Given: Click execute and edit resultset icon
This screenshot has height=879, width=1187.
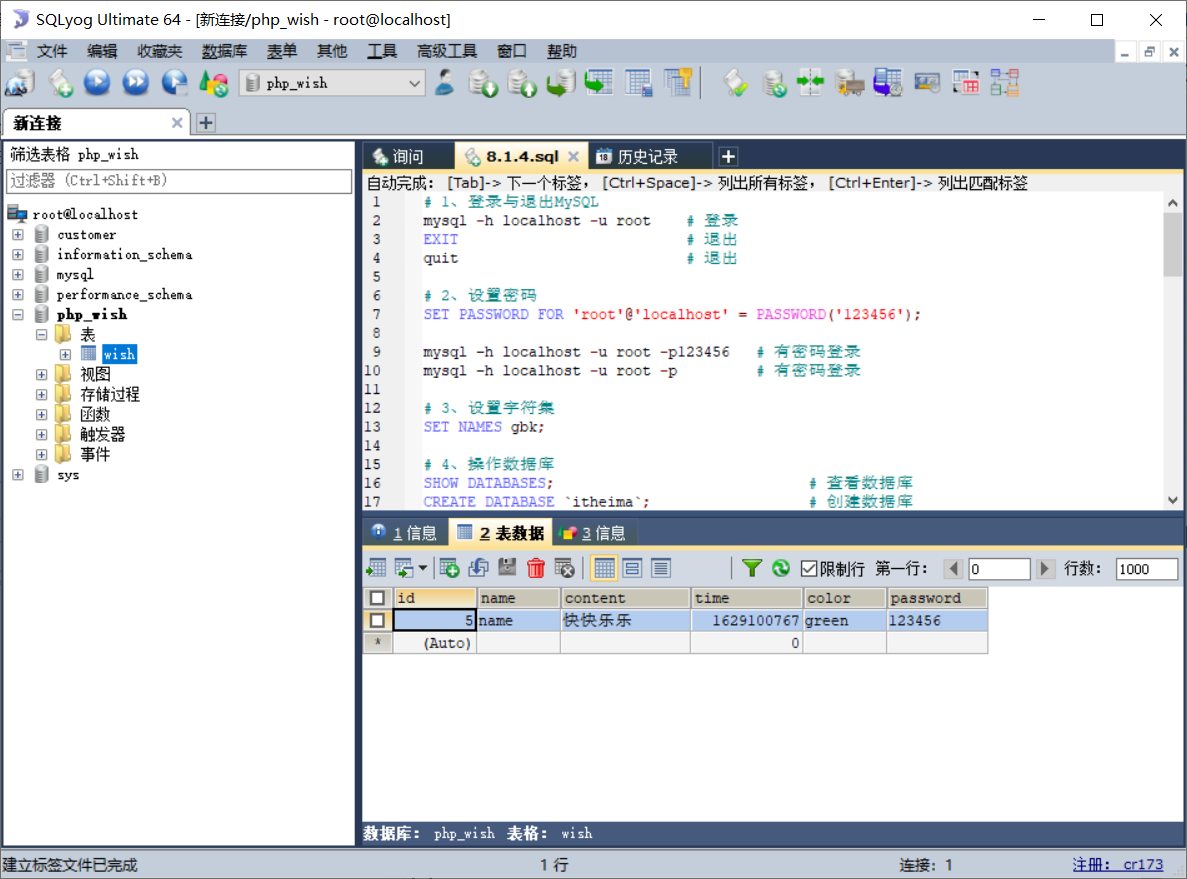Looking at the screenshot, I should (175, 83).
